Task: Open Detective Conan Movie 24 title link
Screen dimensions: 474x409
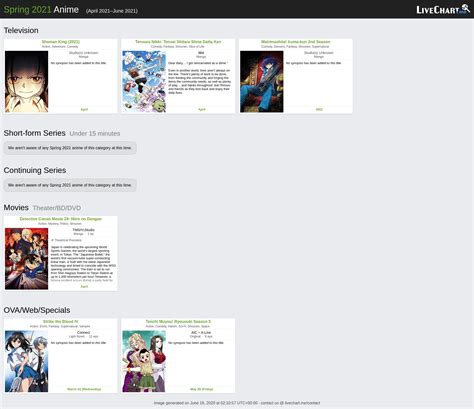Action: pyautogui.click(x=61, y=219)
